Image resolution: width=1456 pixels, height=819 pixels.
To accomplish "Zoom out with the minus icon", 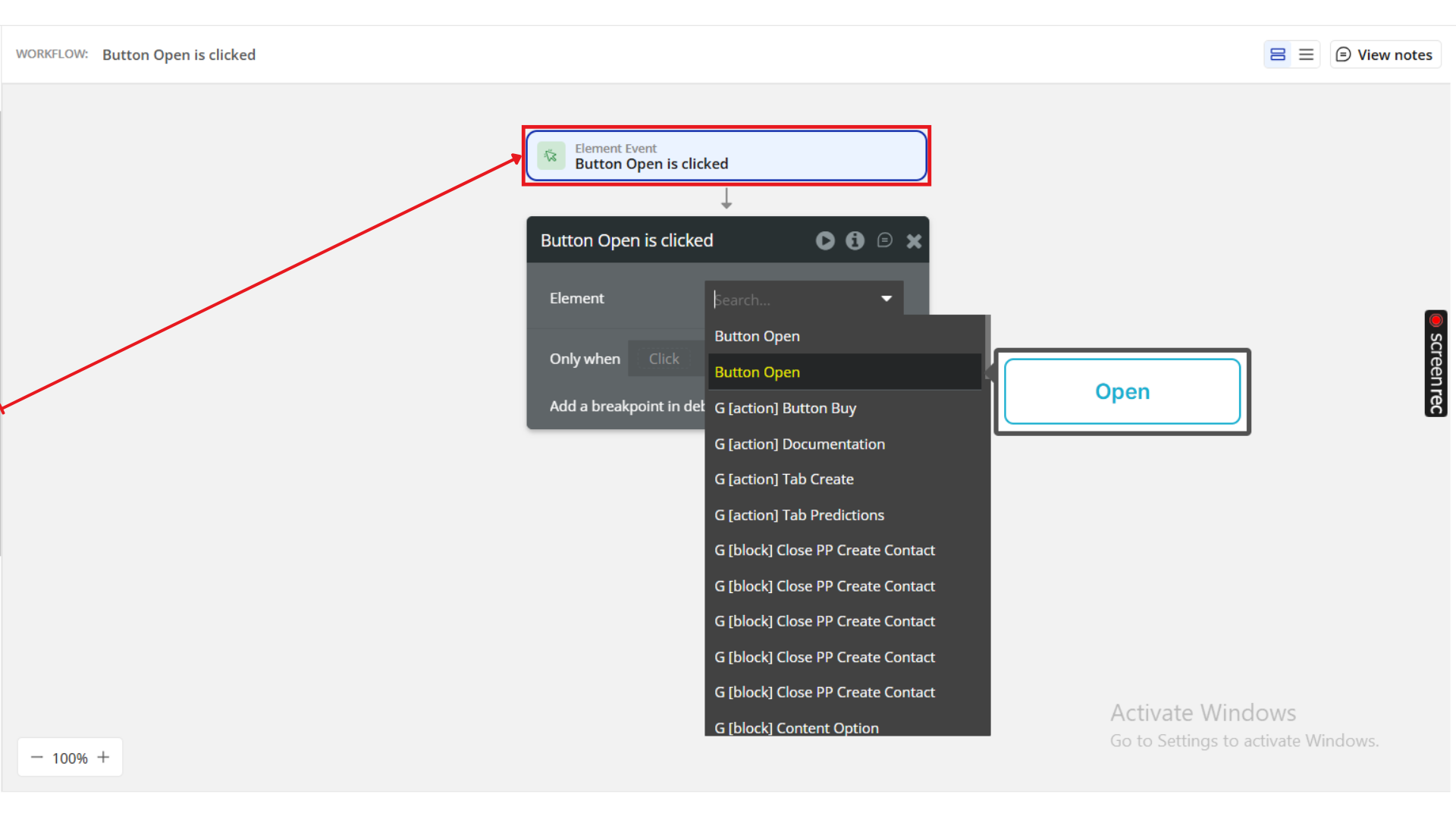I will coord(36,758).
